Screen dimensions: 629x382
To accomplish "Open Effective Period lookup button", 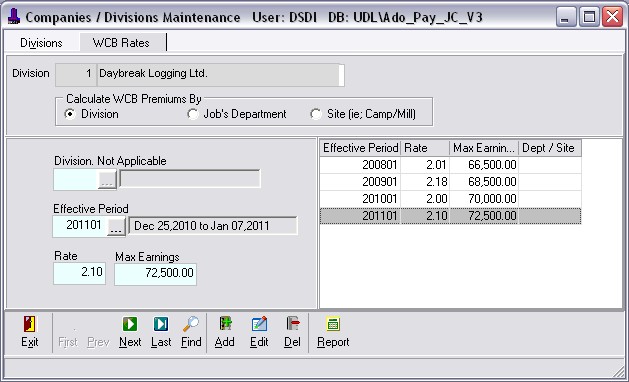I will coord(116,227).
